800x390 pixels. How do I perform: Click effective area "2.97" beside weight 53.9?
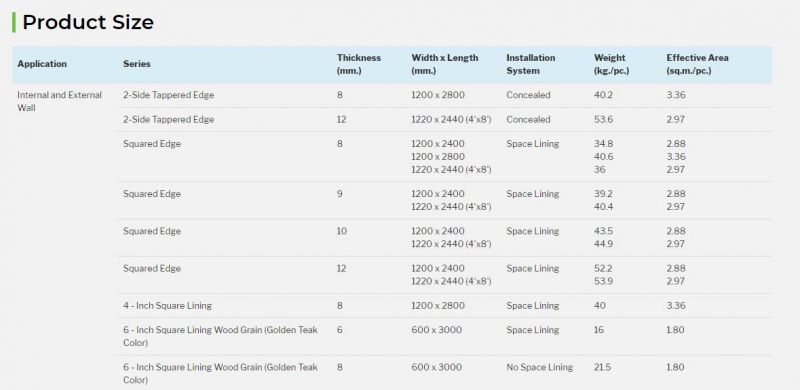pyautogui.click(x=676, y=281)
